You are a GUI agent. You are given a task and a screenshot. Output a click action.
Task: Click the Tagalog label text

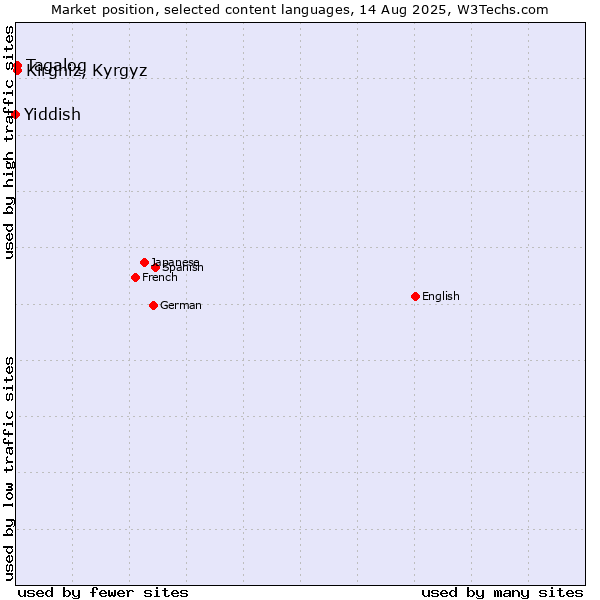56,65
